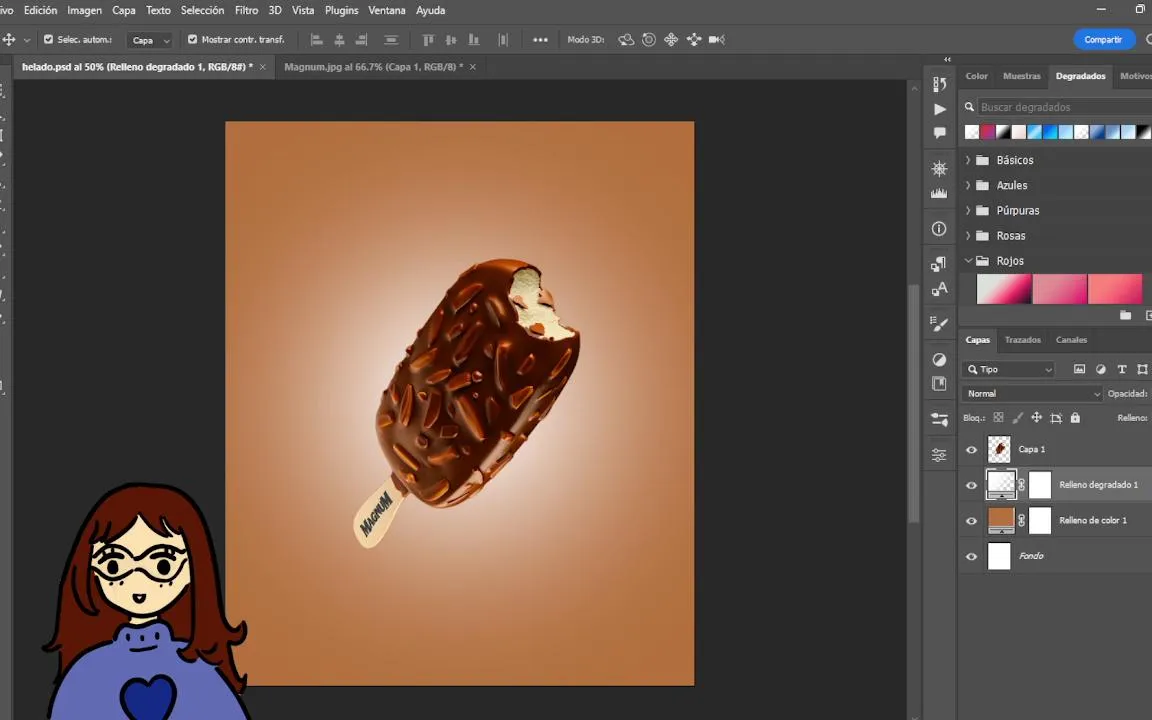Create new gradient group folder icon
1152x720 pixels.
1125,315
